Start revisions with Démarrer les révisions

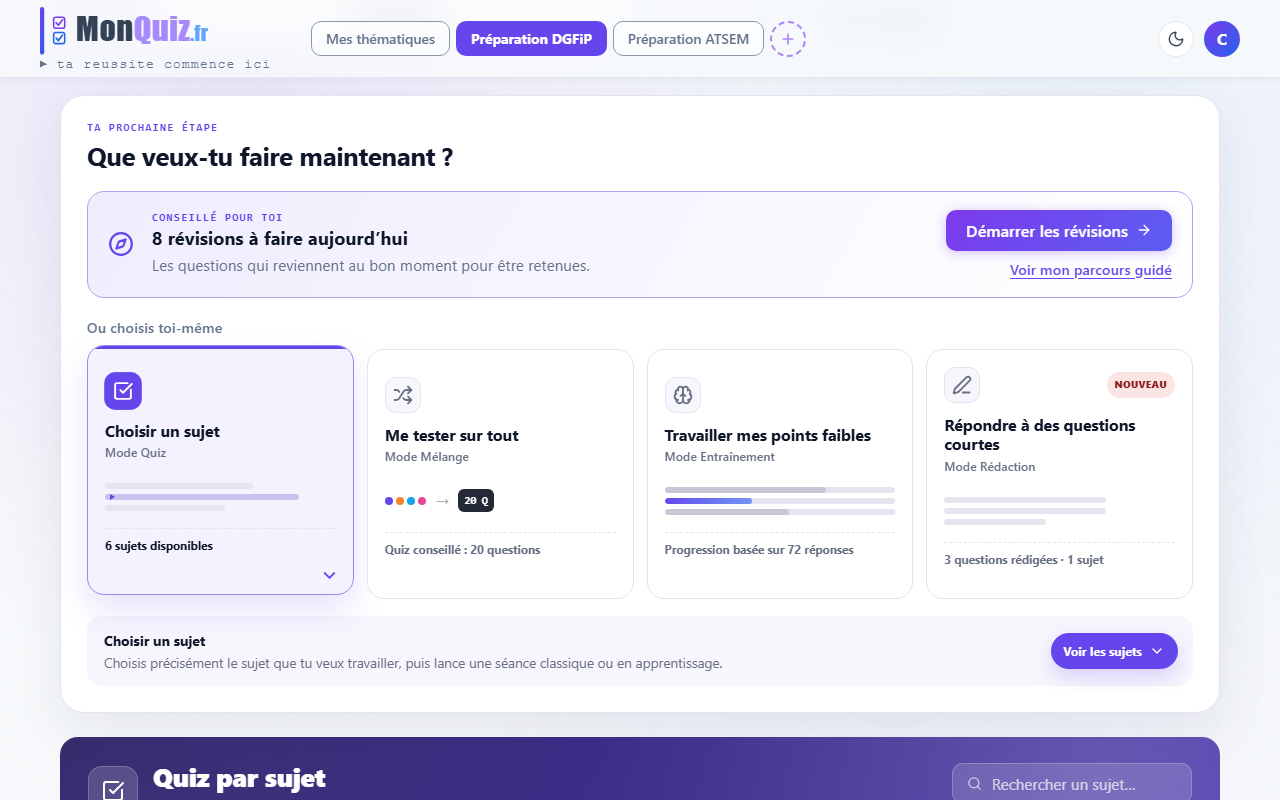coord(1059,231)
